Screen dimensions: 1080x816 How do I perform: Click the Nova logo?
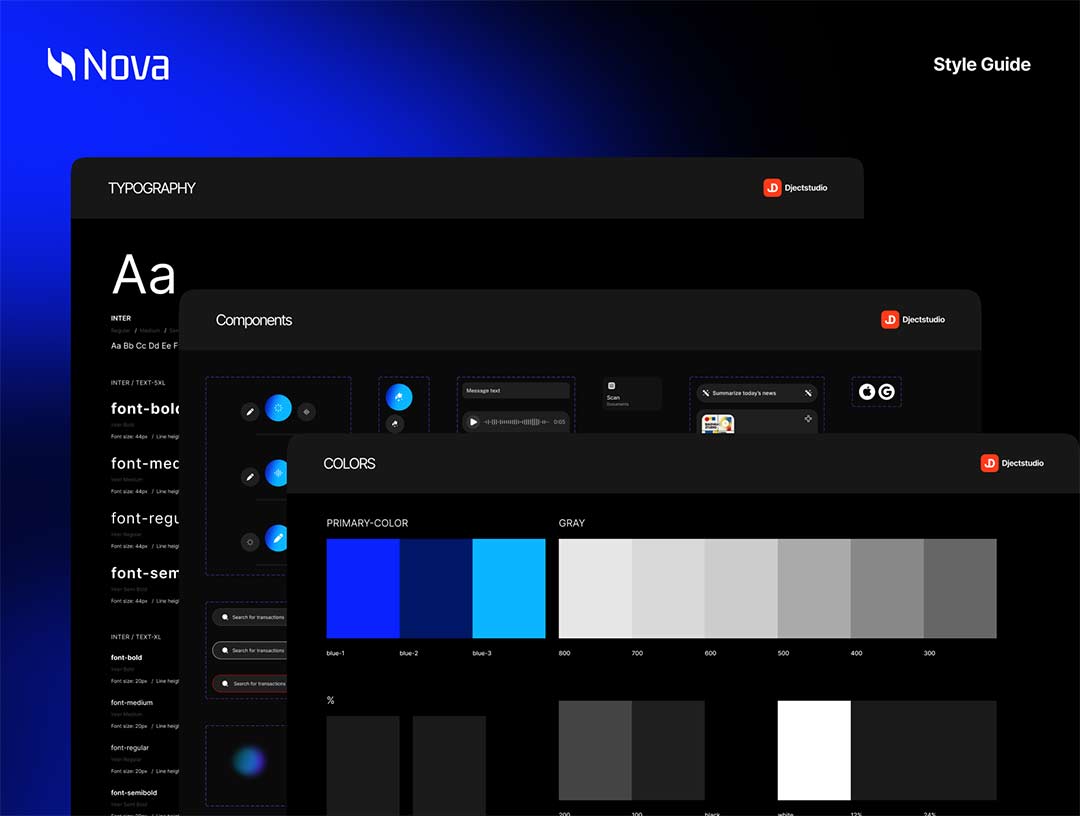point(108,64)
